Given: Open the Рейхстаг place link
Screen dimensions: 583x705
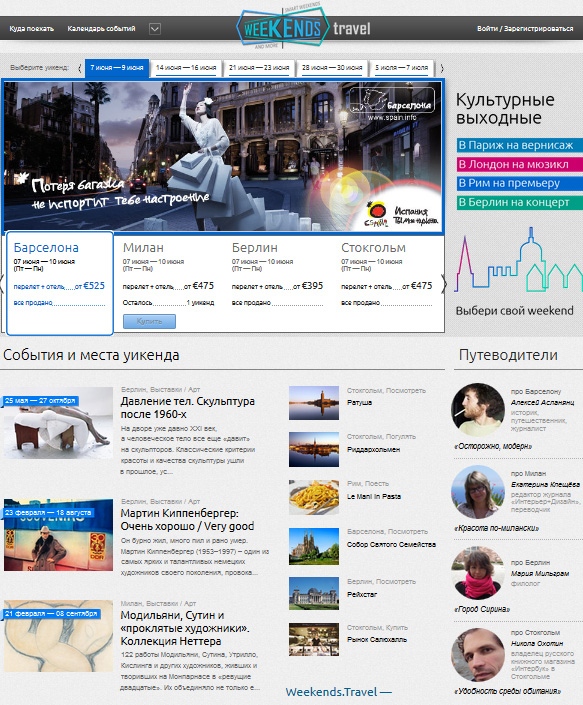Looking at the screenshot, I should point(362,594).
